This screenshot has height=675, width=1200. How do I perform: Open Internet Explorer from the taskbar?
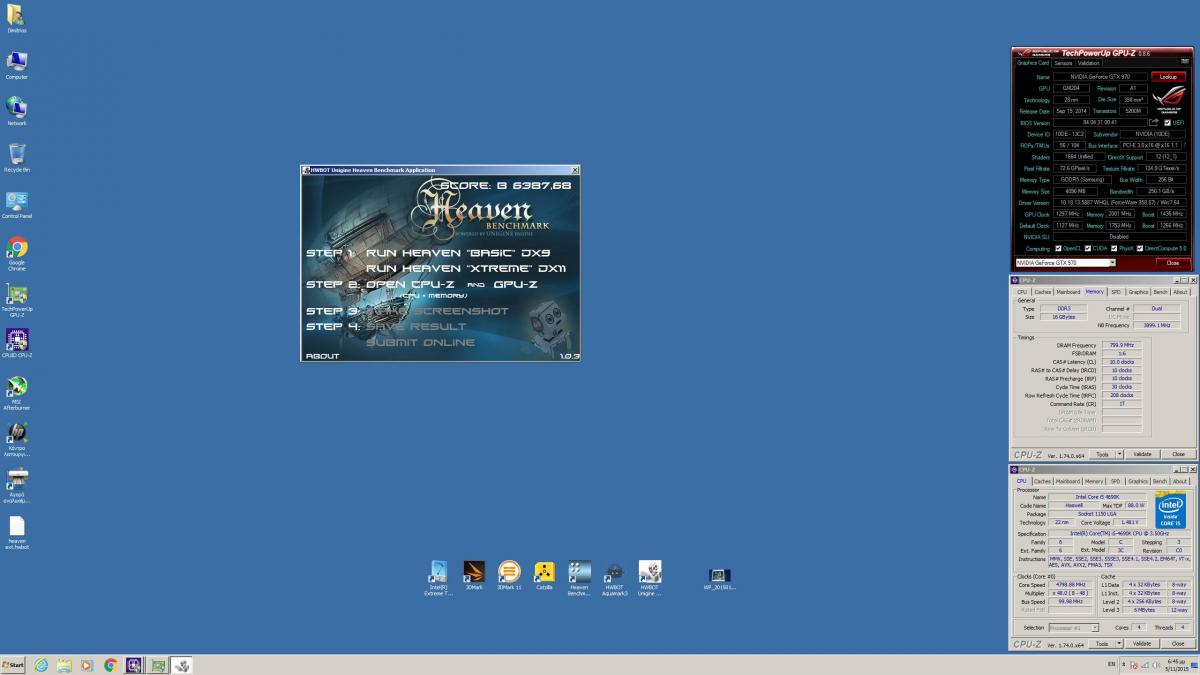pyautogui.click(x=41, y=665)
